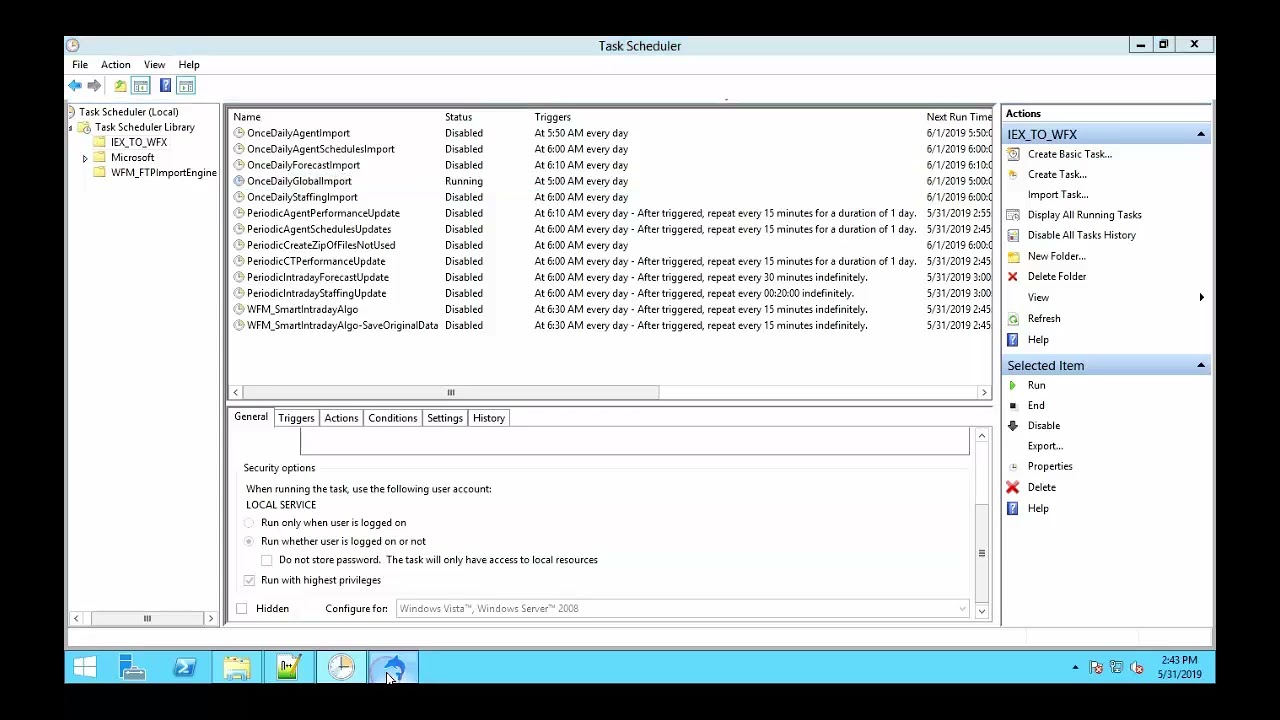Collapse the Selected Item actions section
Viewport: 1280px width, 720px height.
(x=1201, y=365)
